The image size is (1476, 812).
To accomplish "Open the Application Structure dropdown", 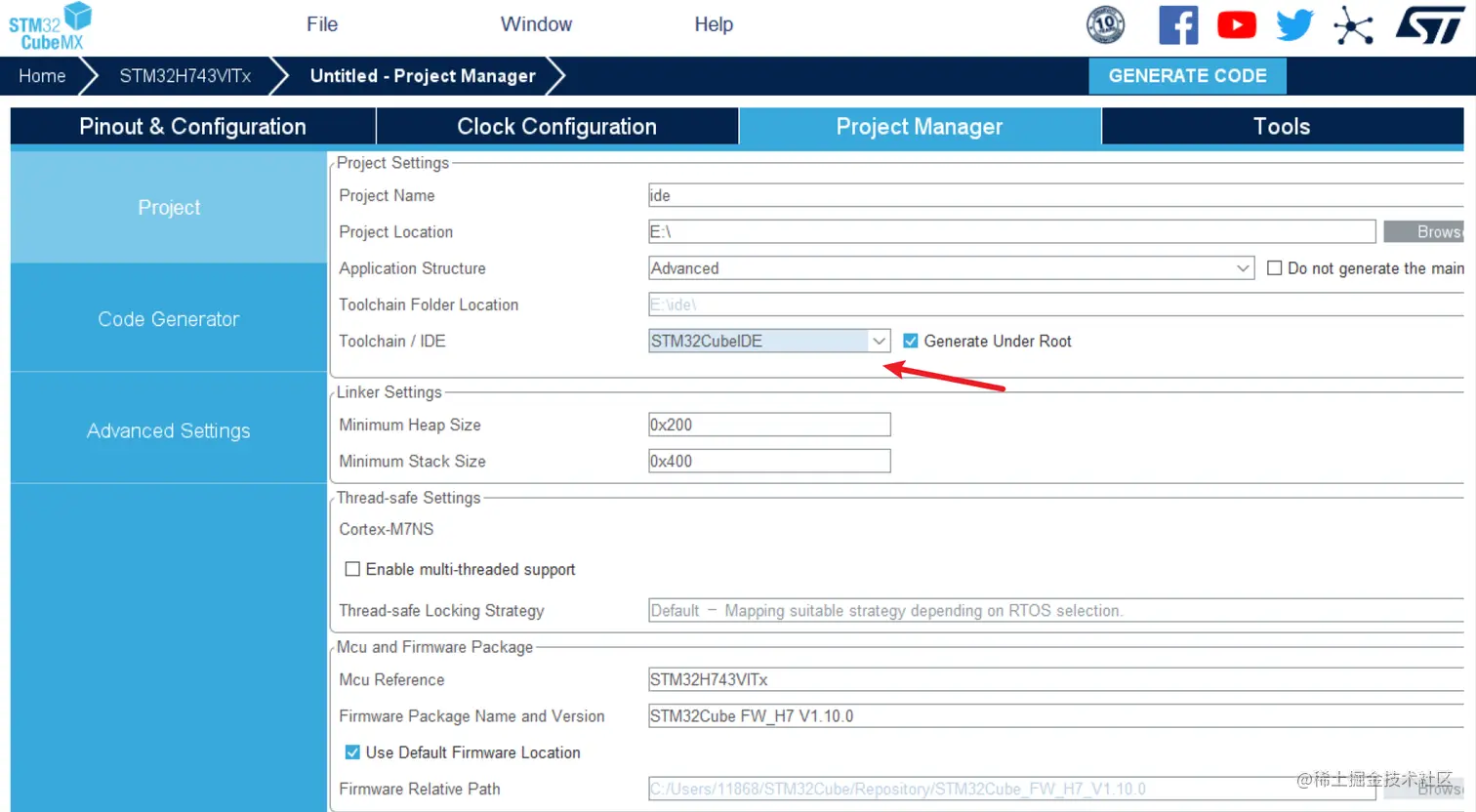I will (x=951, y=267).
